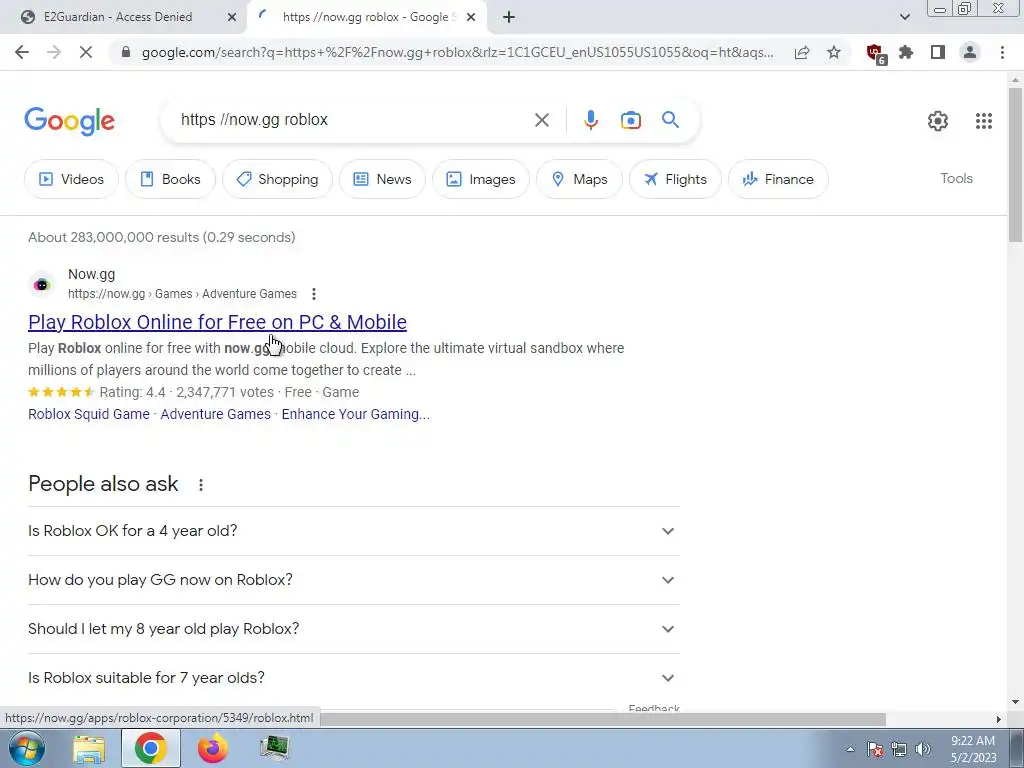Open Extensions puzzle icon
The height and width of the screenshot is (768, 1024).
[906, 52]
